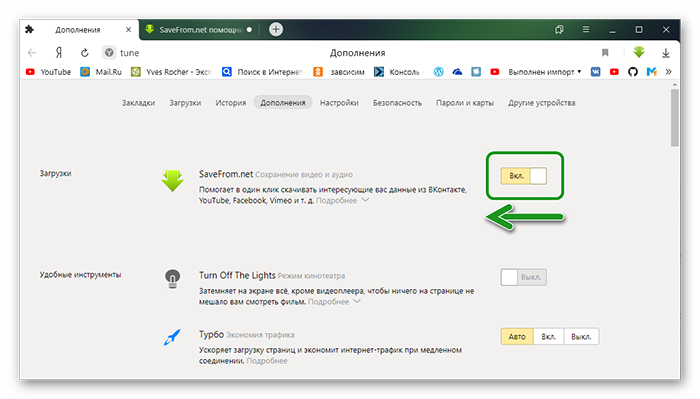This screenshot has height=399, width=700.
Task: Open the SaveFrom.net extension green arrow icon
Action: click(x=639, y=52)
